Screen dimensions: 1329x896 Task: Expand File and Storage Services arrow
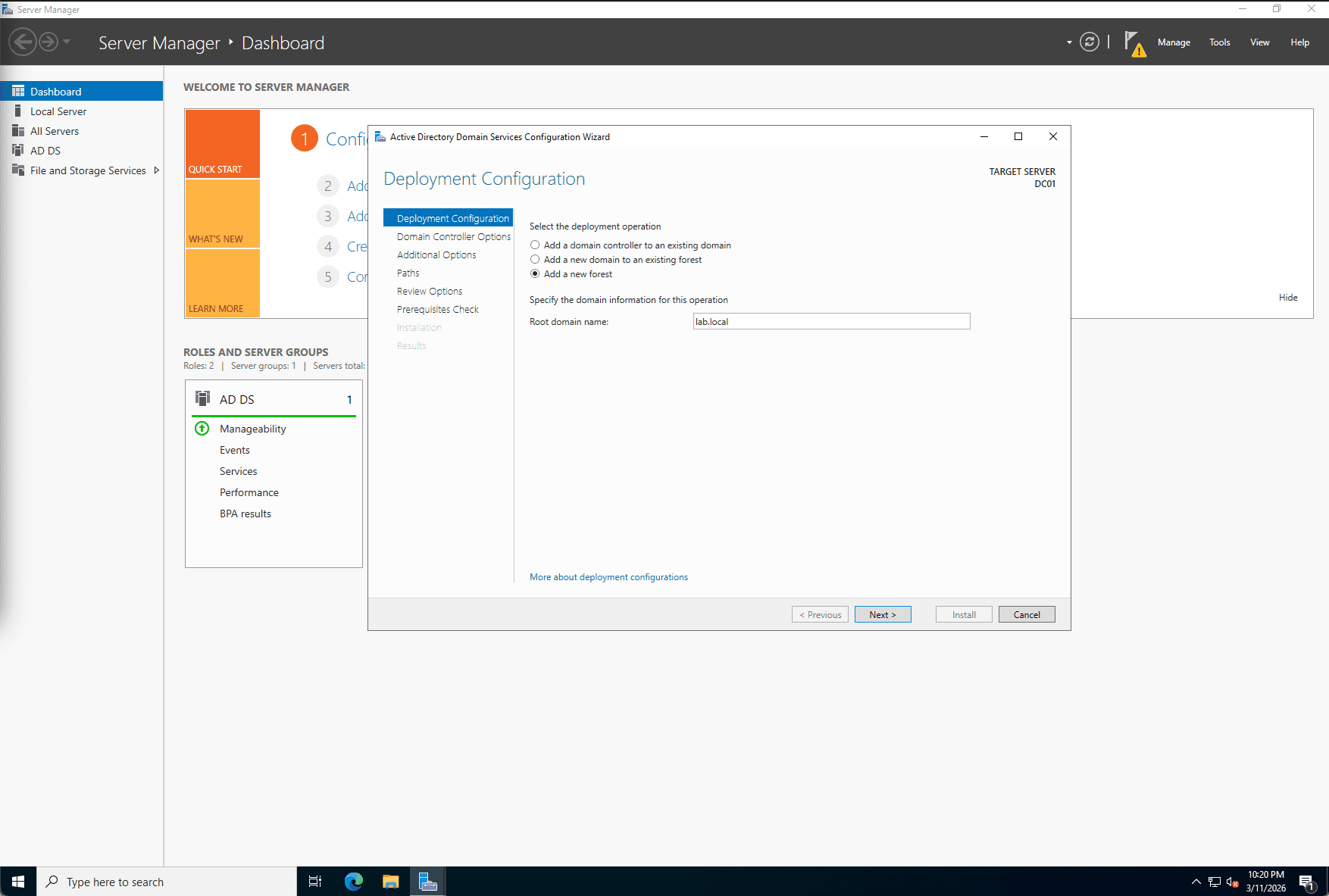[x=157, y=170]
